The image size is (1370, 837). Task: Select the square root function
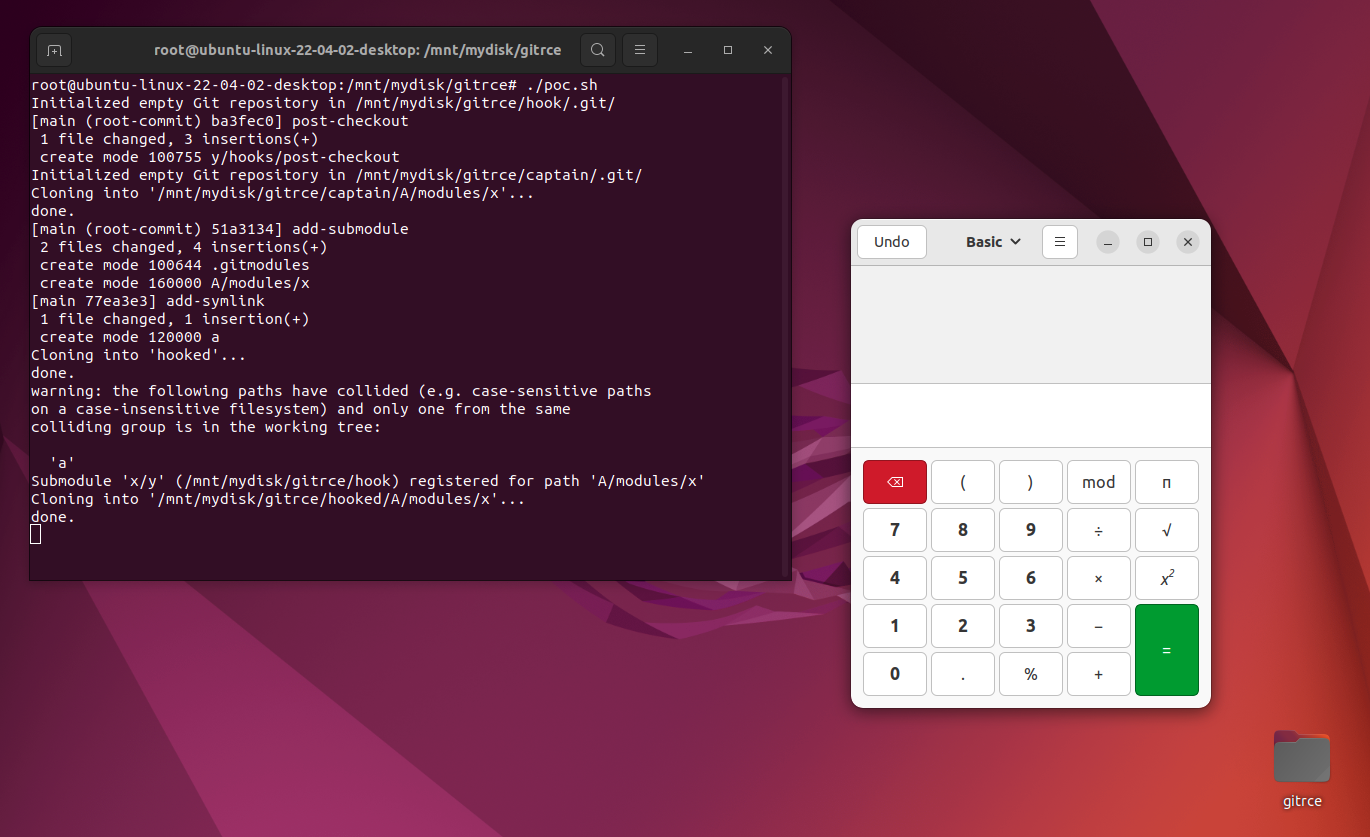(x=1166, y=530)
